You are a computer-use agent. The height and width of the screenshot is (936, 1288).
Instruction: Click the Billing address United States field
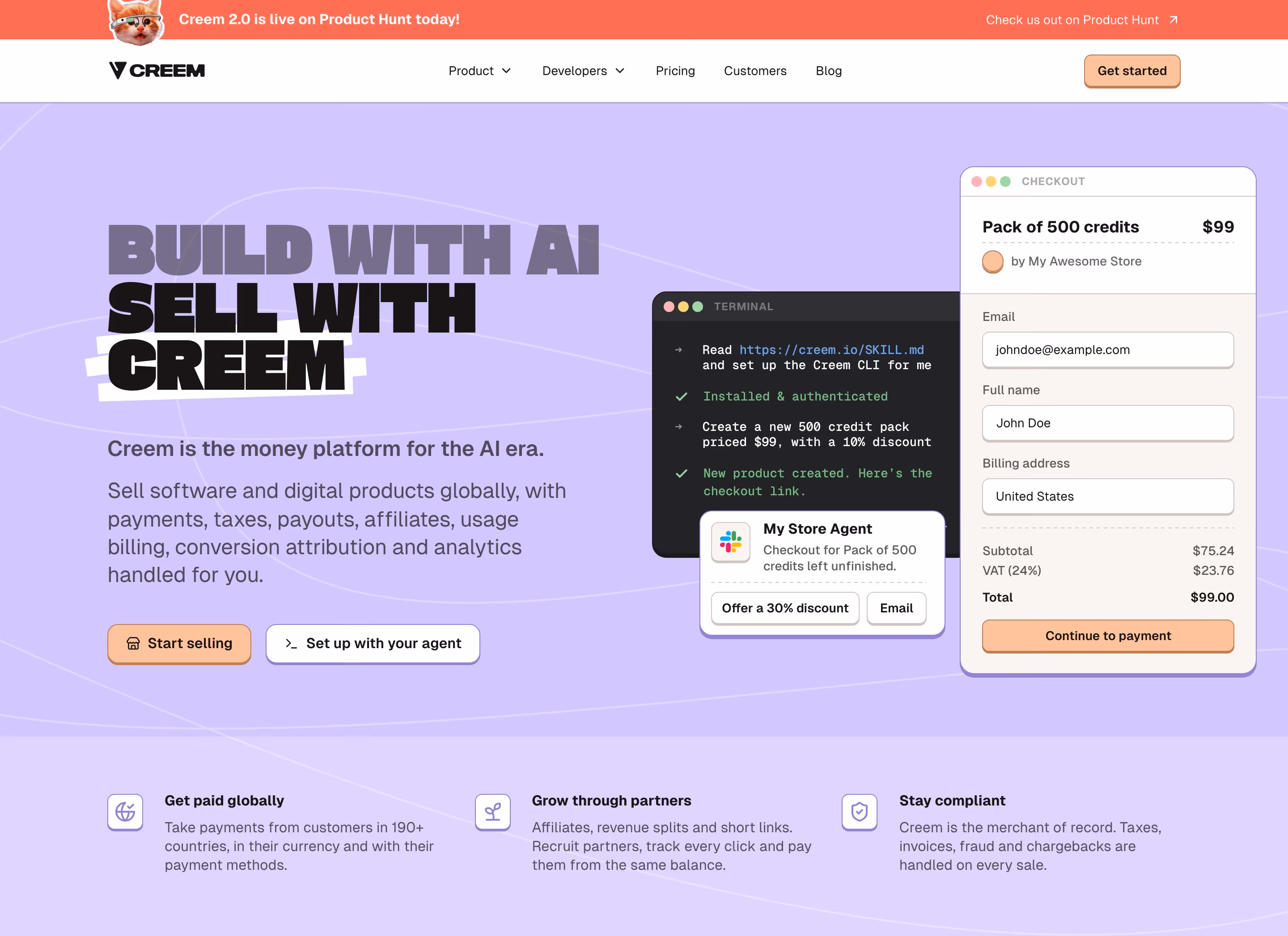(x=1107, y=496)
